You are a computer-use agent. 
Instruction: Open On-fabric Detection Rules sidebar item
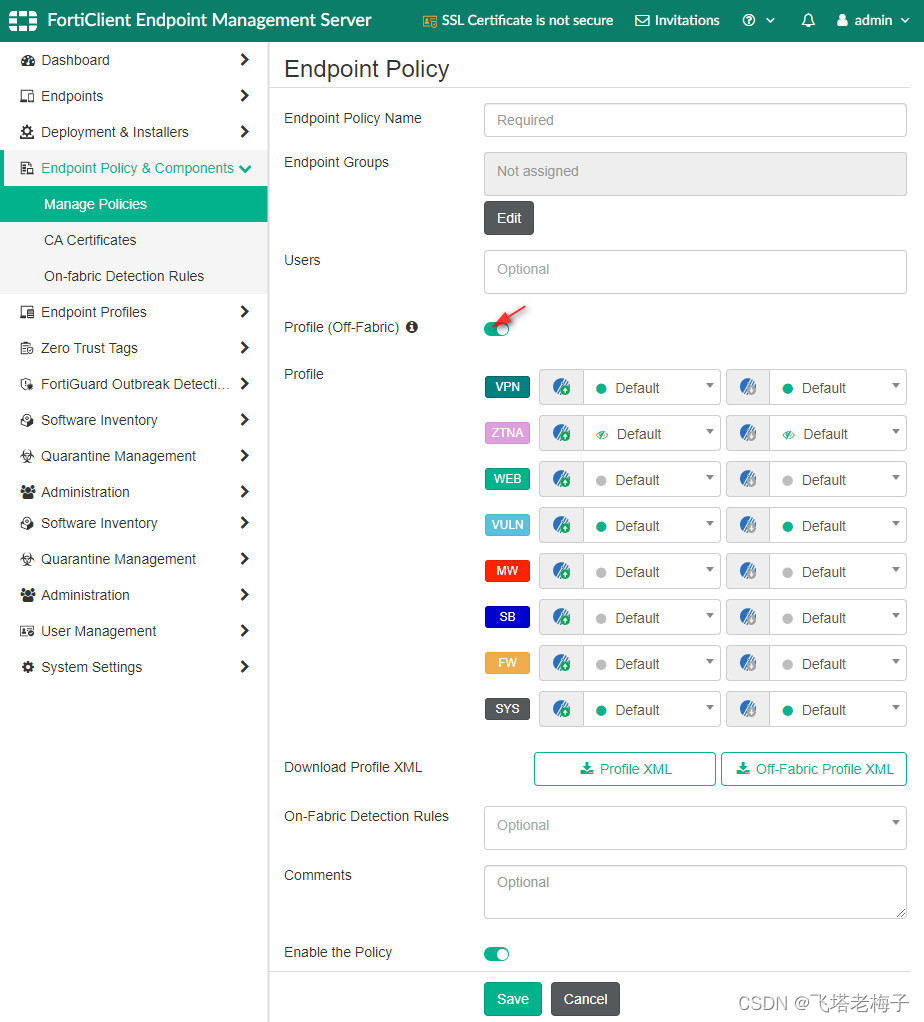click(x=134, y=276)
